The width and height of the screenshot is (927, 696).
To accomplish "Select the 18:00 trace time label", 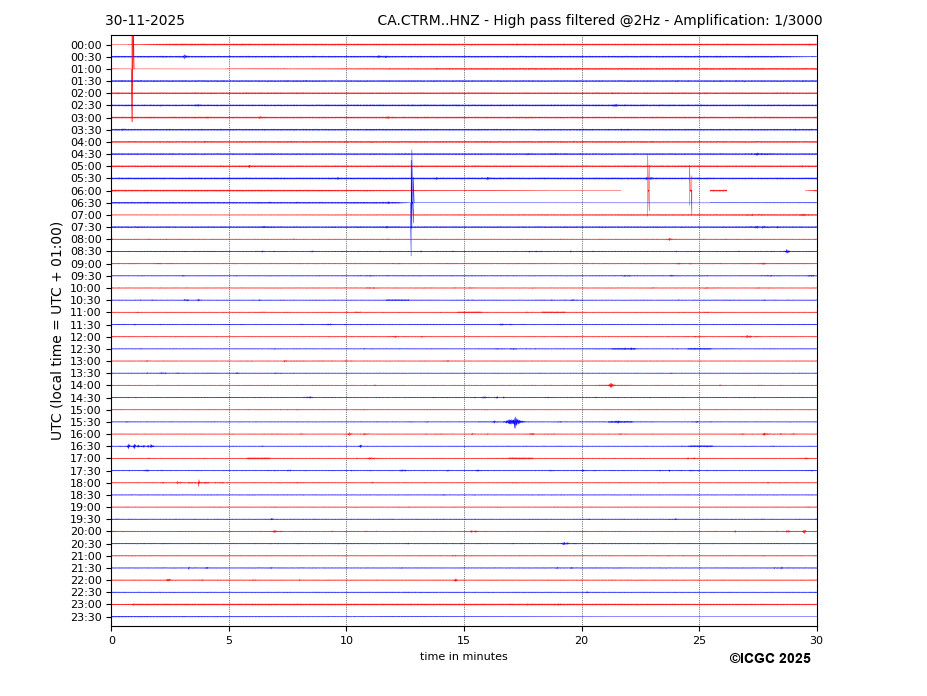I will pos(86,483).
